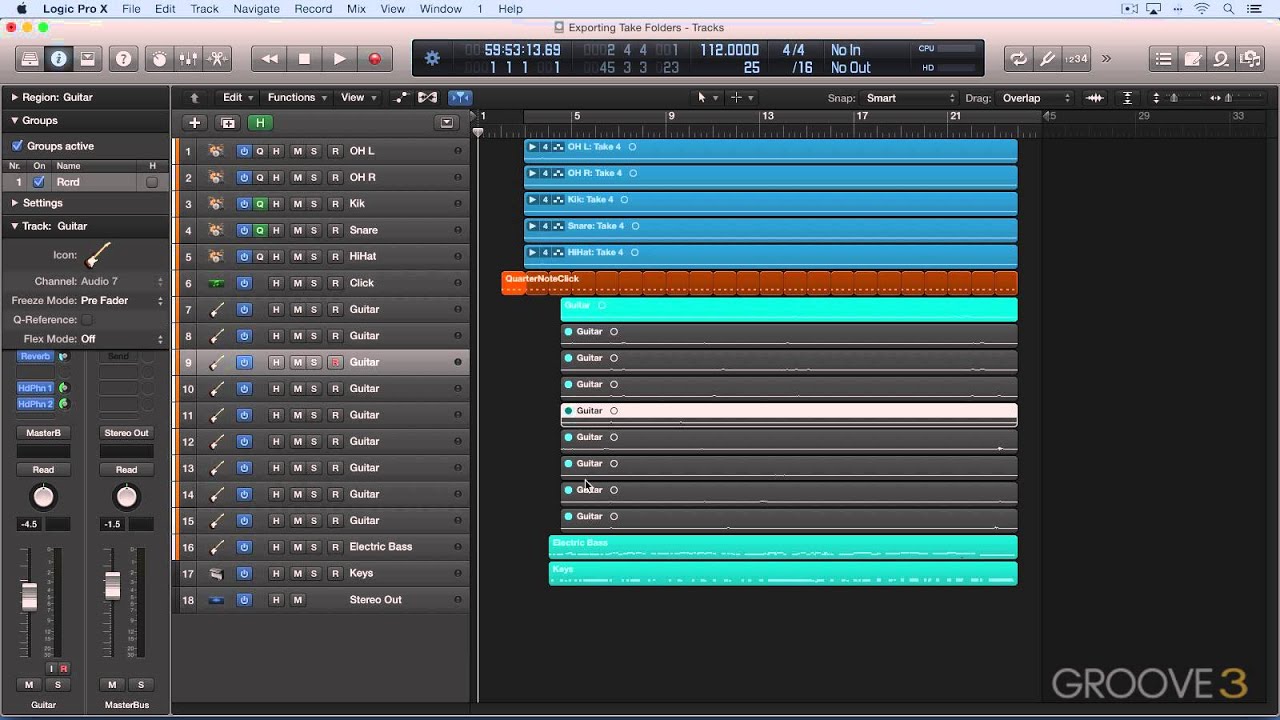Open the File menu
The image size is (1280, 720).
(131, 9)
